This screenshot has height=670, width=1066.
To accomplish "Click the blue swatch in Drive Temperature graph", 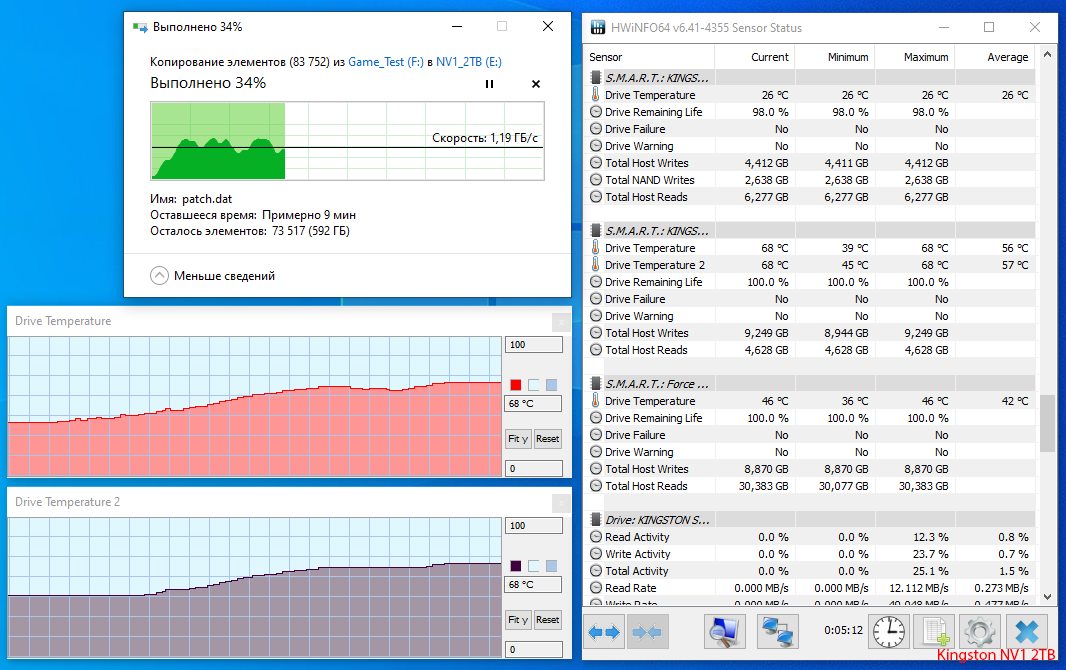I will [x=551, y=385].
